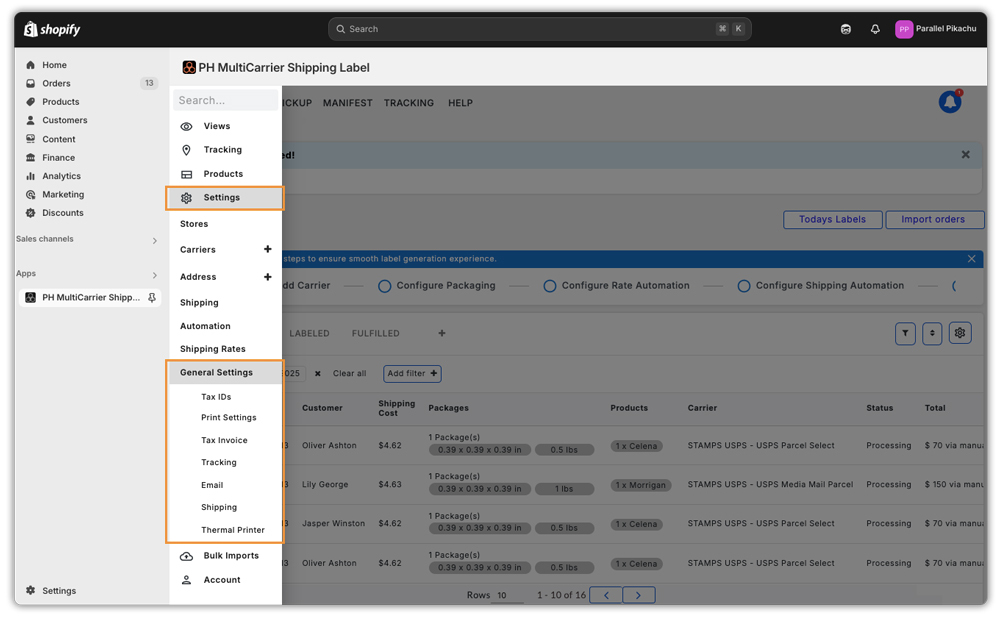The width and height of the screenshot is (1000, 617).
Task: Add a new orders tab with plus
Action: tap(442, 333)
